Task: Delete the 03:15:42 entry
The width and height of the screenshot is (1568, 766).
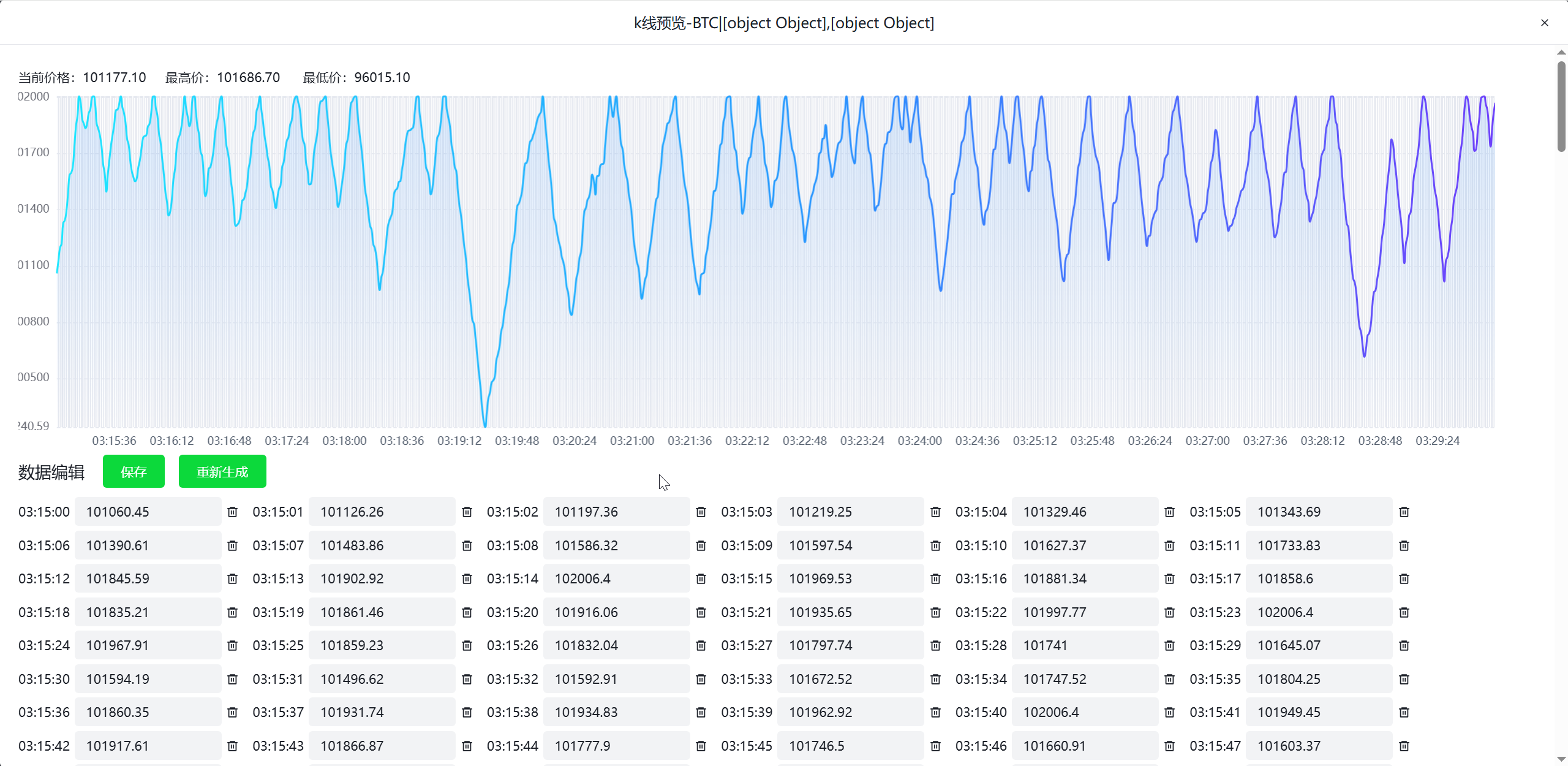Action: coord(232,746)
